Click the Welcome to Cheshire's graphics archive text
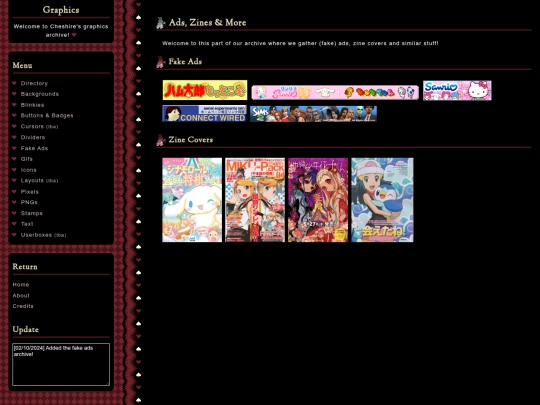This screenshot has width=540, height=405. pyautogui.click(x=61, y=31)
